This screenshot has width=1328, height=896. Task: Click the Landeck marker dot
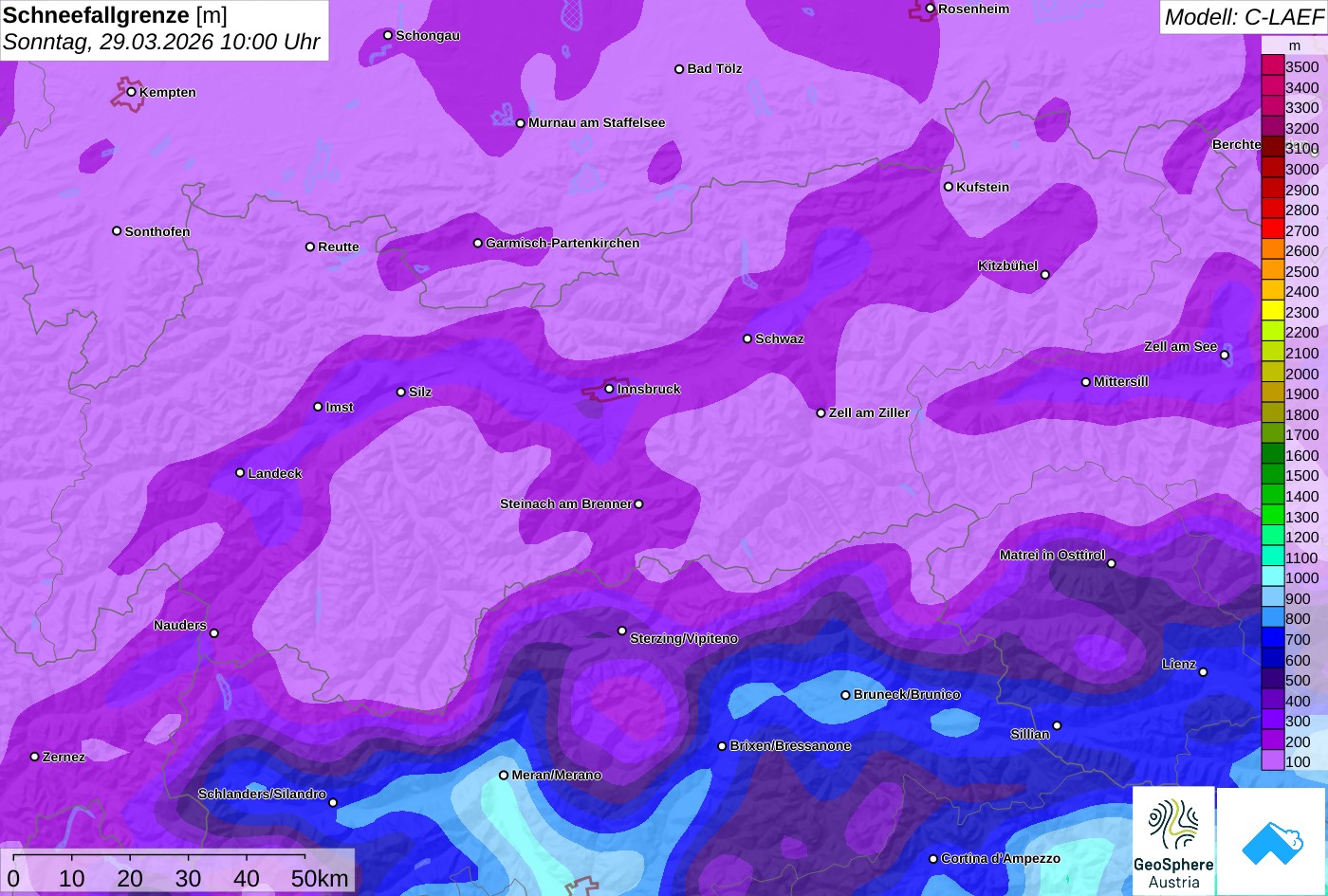coord(240,473)
